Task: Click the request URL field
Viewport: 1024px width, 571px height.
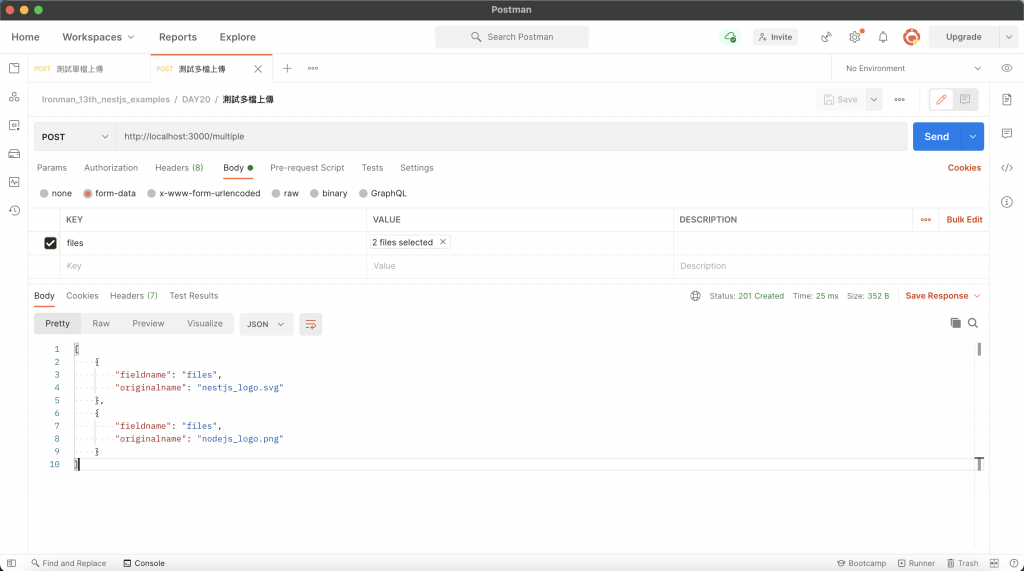Action: [511, 137]
